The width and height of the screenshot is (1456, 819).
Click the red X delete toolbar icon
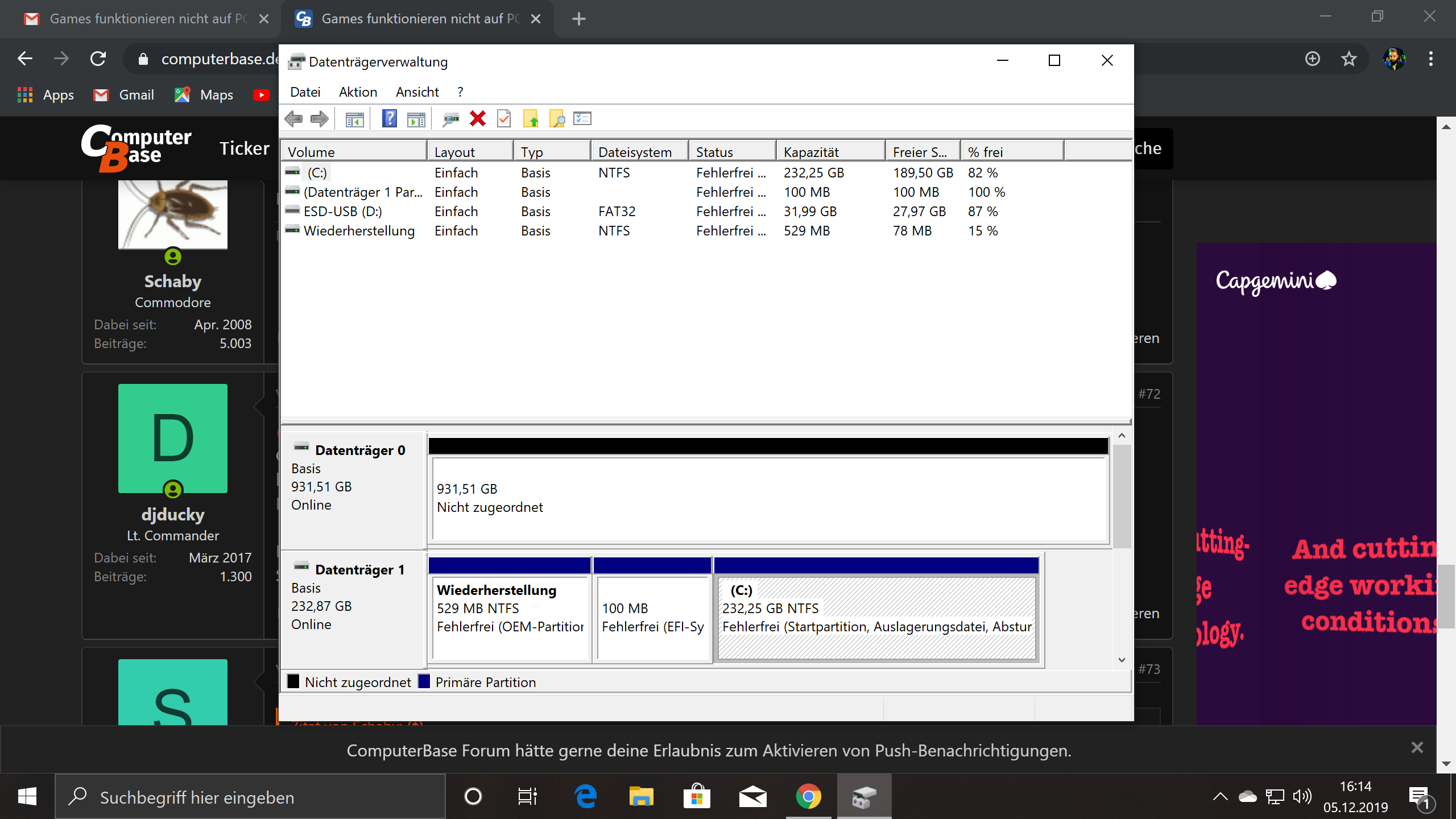point(477,119)
